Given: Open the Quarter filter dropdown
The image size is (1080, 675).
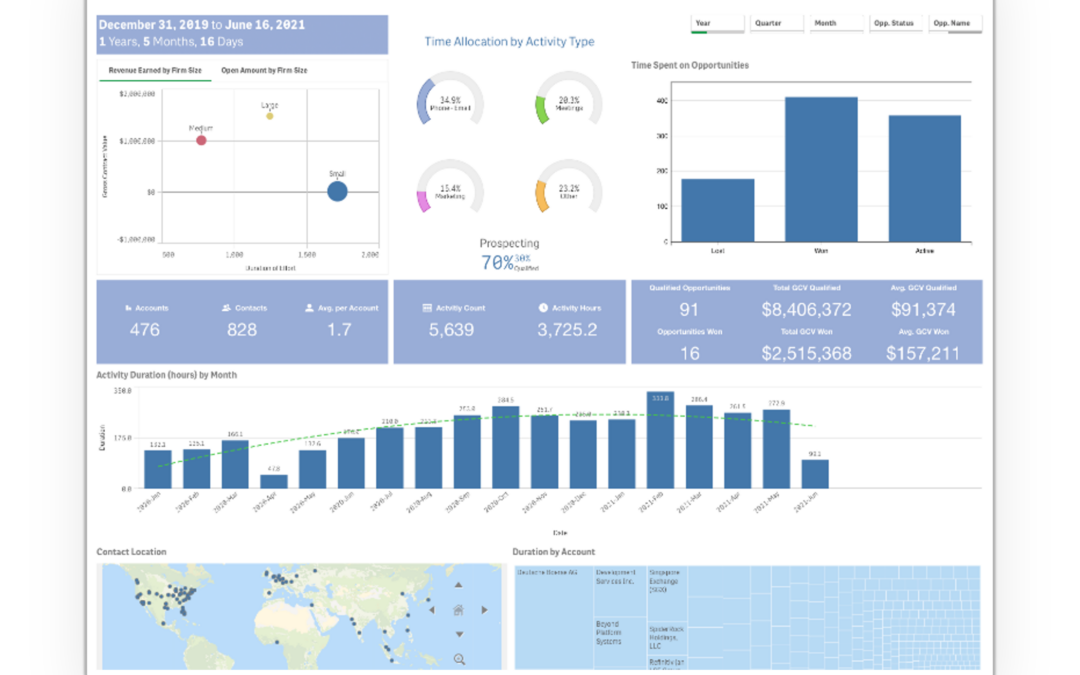Looking at the screenshot, I should point(778,23).
